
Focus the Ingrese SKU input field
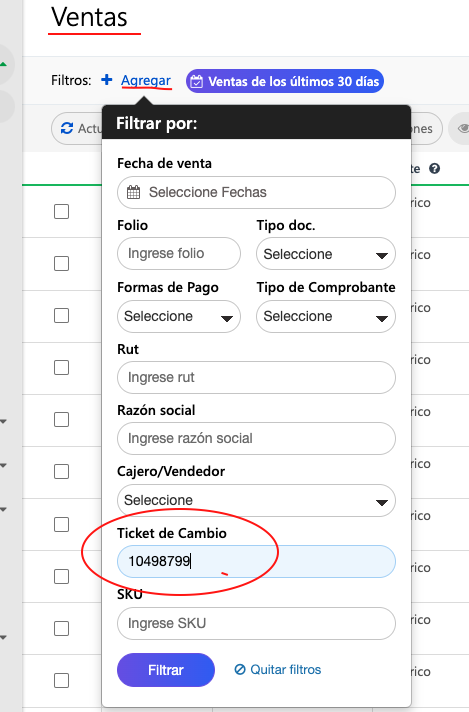[x=256, y=623]
